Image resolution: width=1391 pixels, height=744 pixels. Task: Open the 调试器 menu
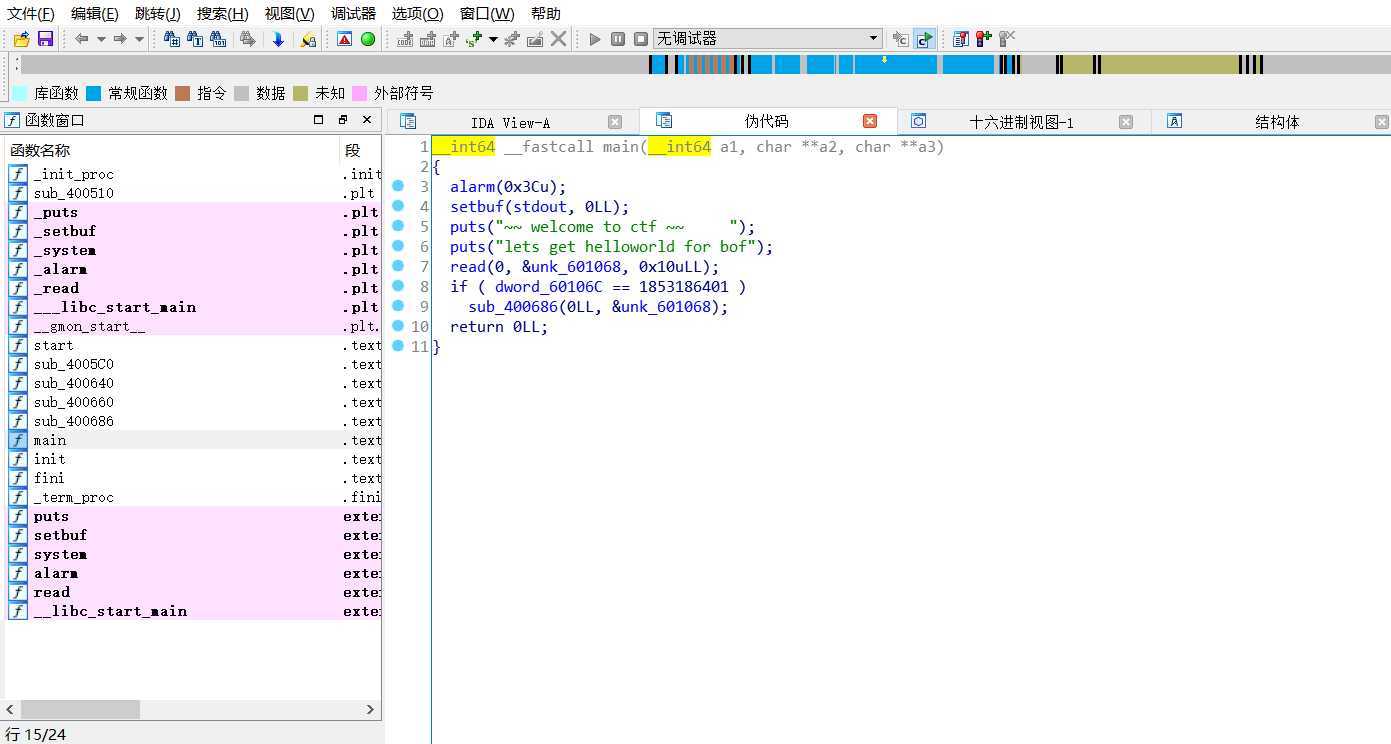[x=353, y=14]
